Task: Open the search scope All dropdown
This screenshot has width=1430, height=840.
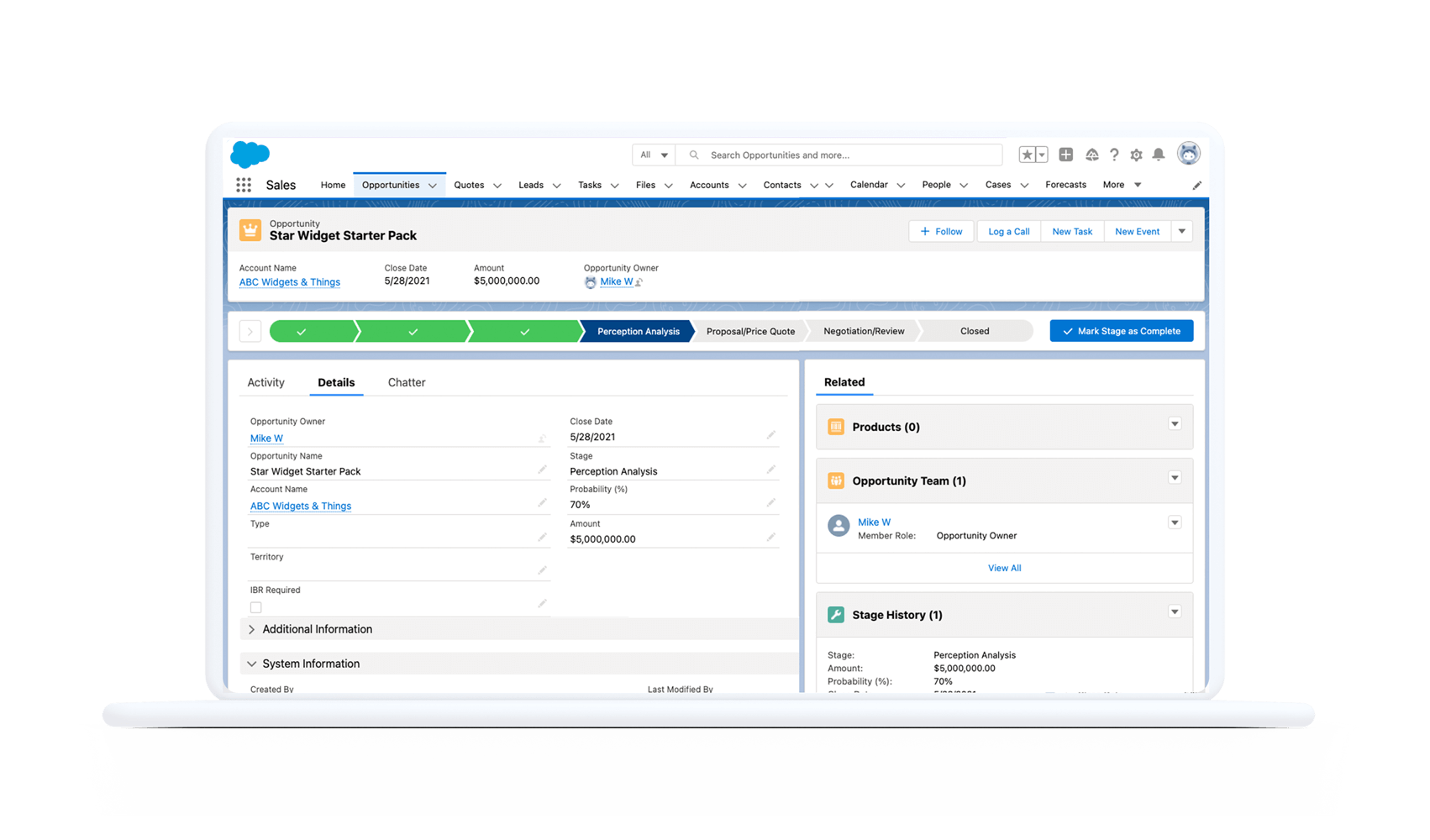Action: click(x=654, y=155)
